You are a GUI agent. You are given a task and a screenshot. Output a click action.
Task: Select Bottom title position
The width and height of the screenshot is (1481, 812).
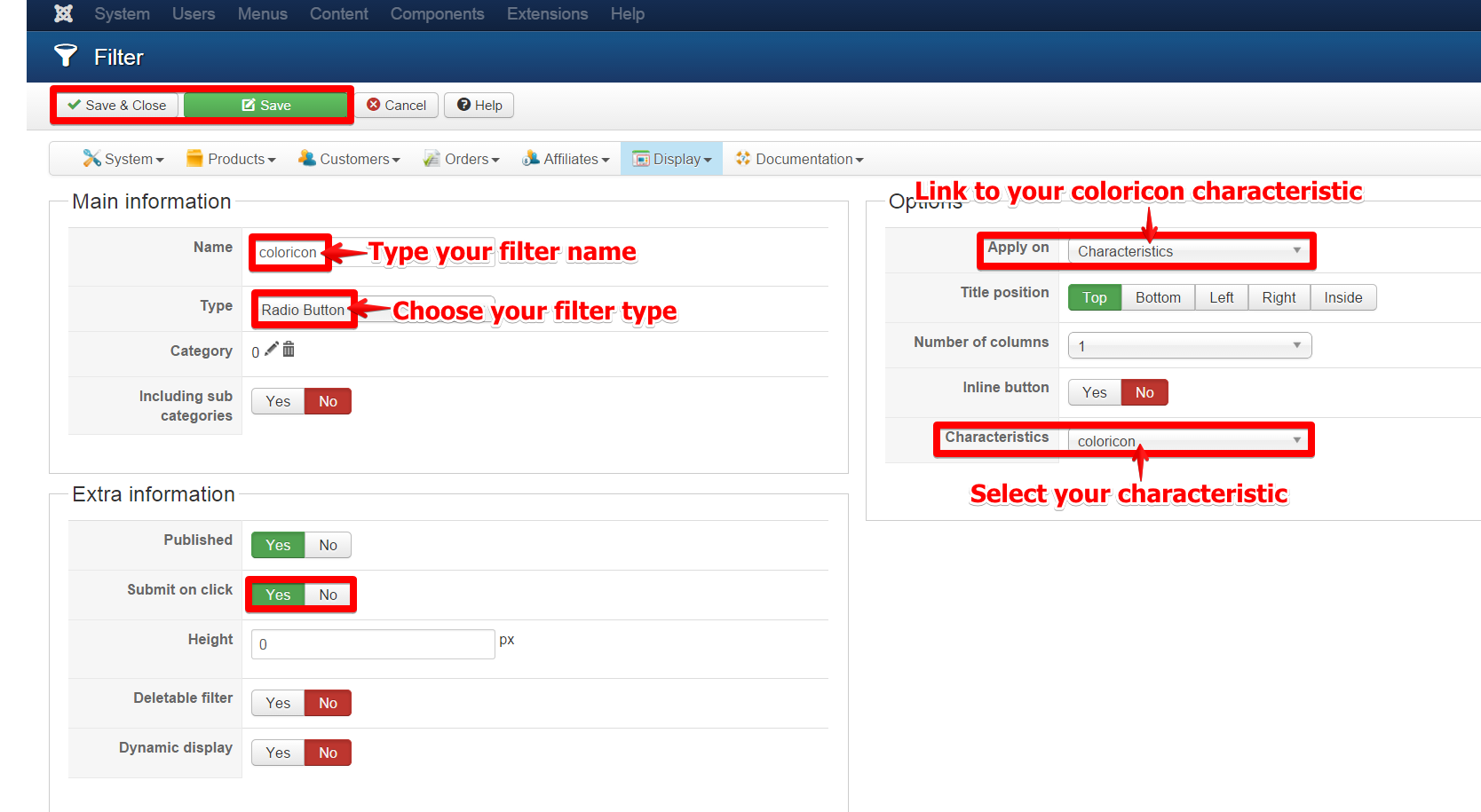click(x=1158, y=297)
